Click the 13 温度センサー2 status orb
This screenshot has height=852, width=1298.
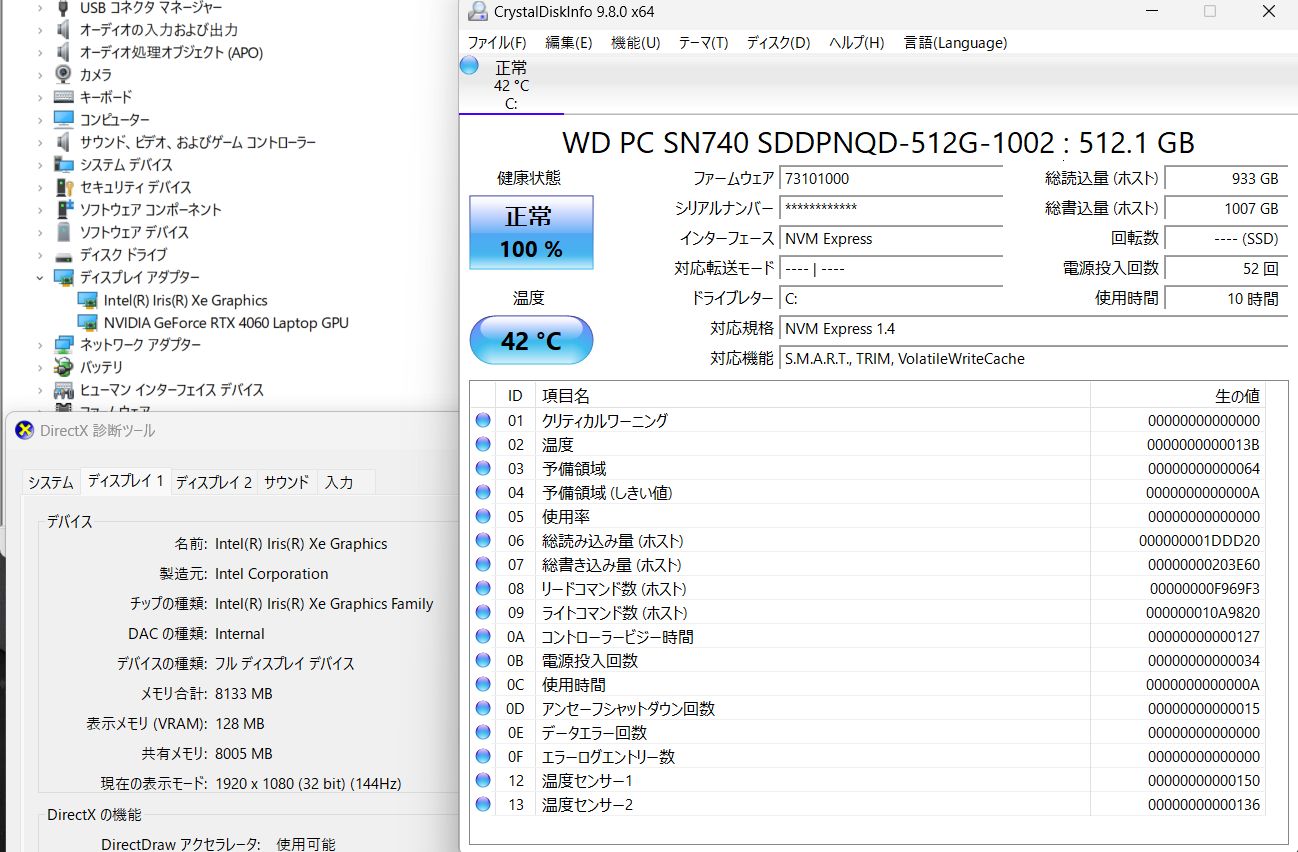click(x=483, y=805)
